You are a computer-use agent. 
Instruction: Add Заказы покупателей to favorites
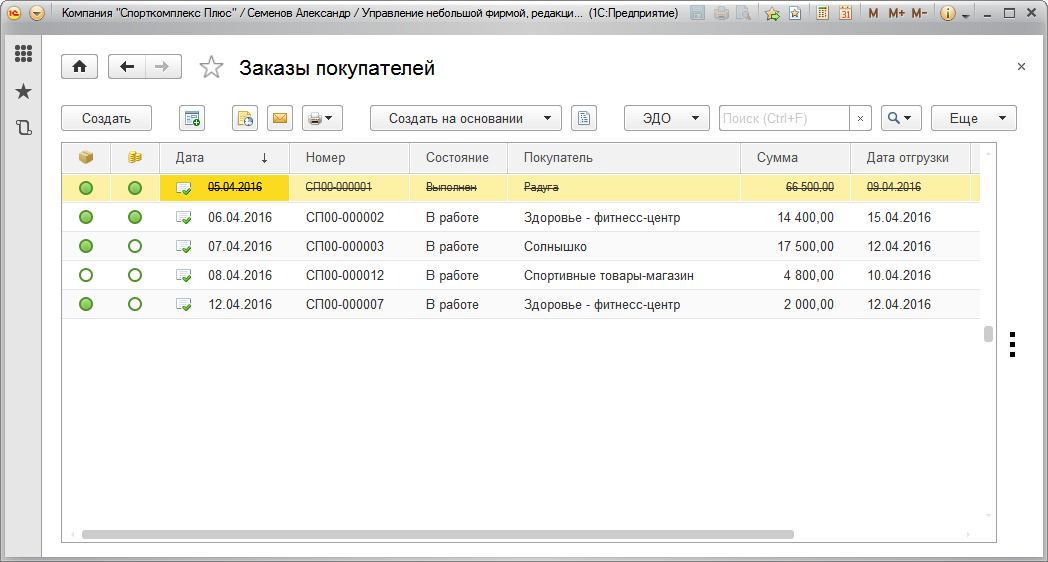[x=211, y=67]
